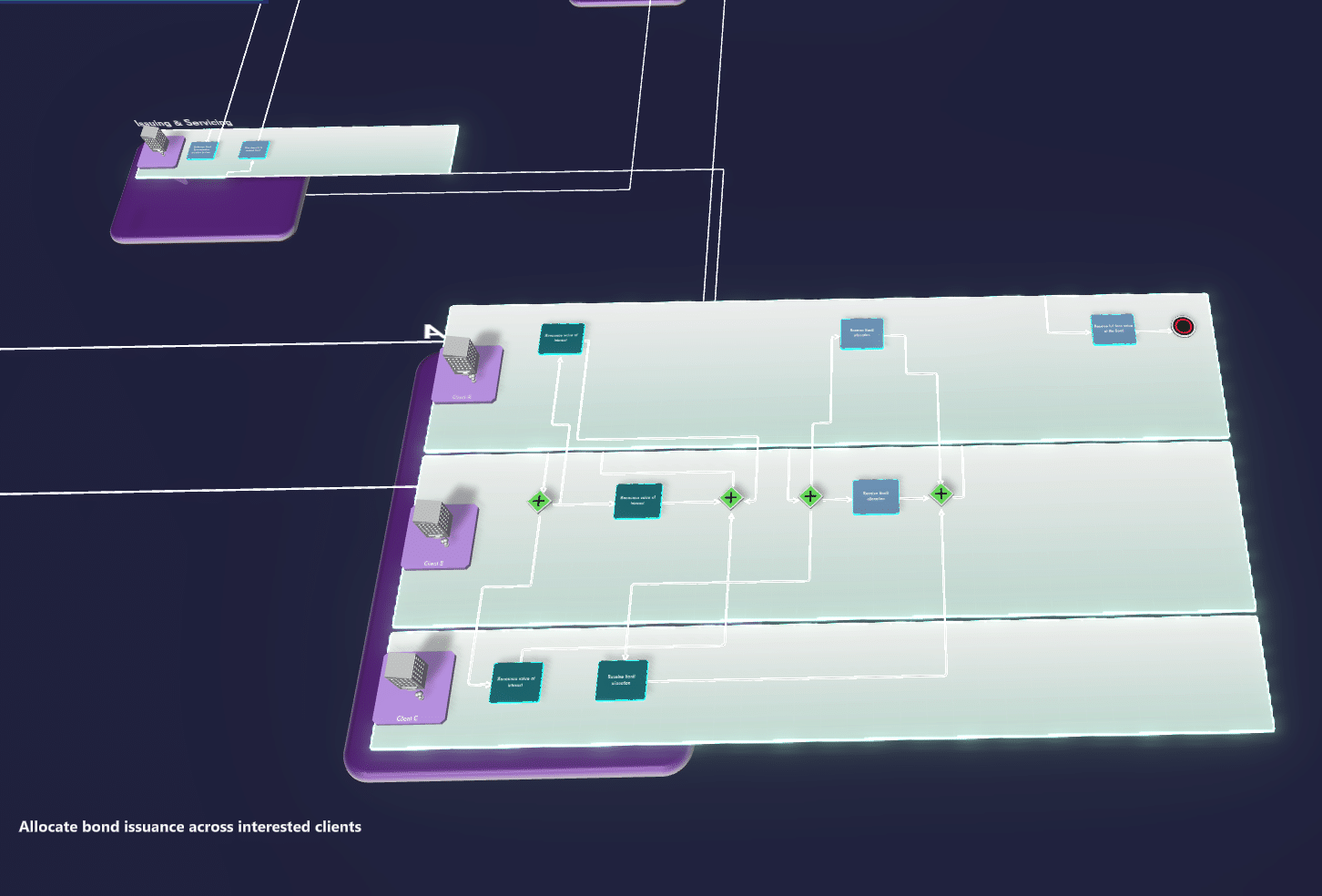Select the Client C building icon
Image resolution: width=1322 pixels, height=896 pixels.
point(406,676)
